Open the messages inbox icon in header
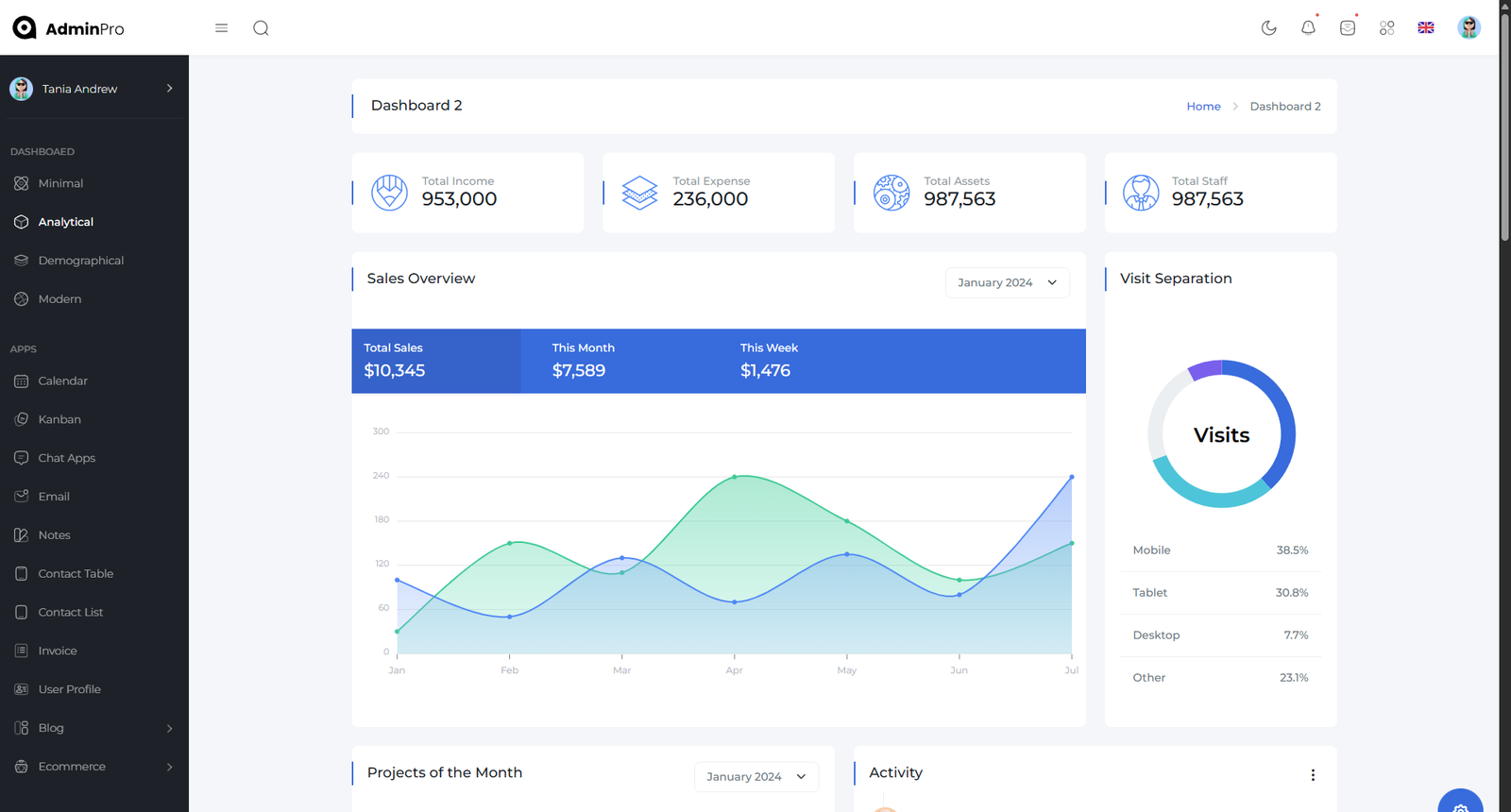Image resolution: width=1511 pixels, height=812 pixels. [x=1348, y=28]
